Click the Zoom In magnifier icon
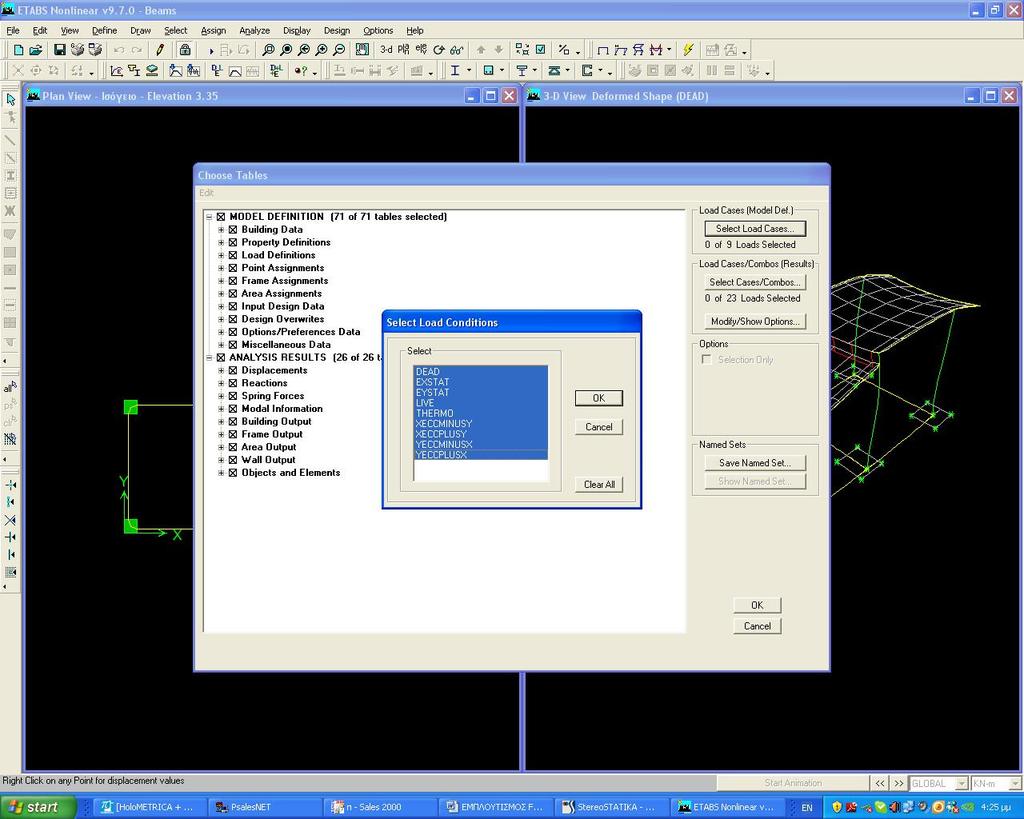 click(321, 50)
